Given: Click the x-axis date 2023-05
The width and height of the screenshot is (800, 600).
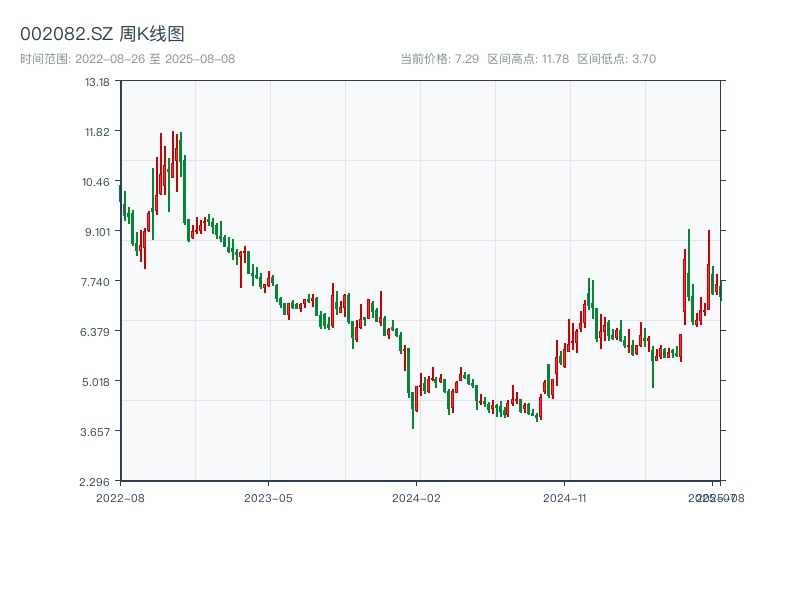Looking at the screenshot, I should [x=268, y=498].
